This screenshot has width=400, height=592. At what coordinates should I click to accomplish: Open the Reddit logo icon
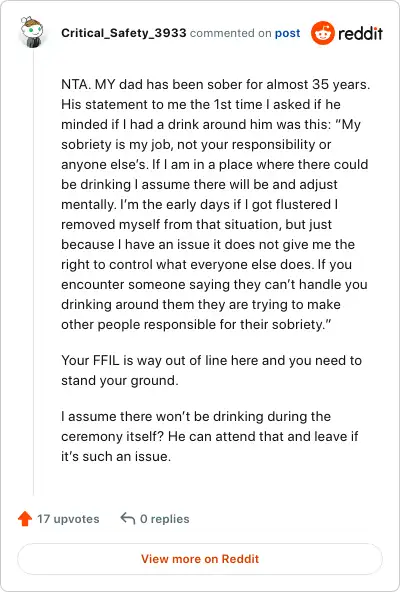(323, 33)
